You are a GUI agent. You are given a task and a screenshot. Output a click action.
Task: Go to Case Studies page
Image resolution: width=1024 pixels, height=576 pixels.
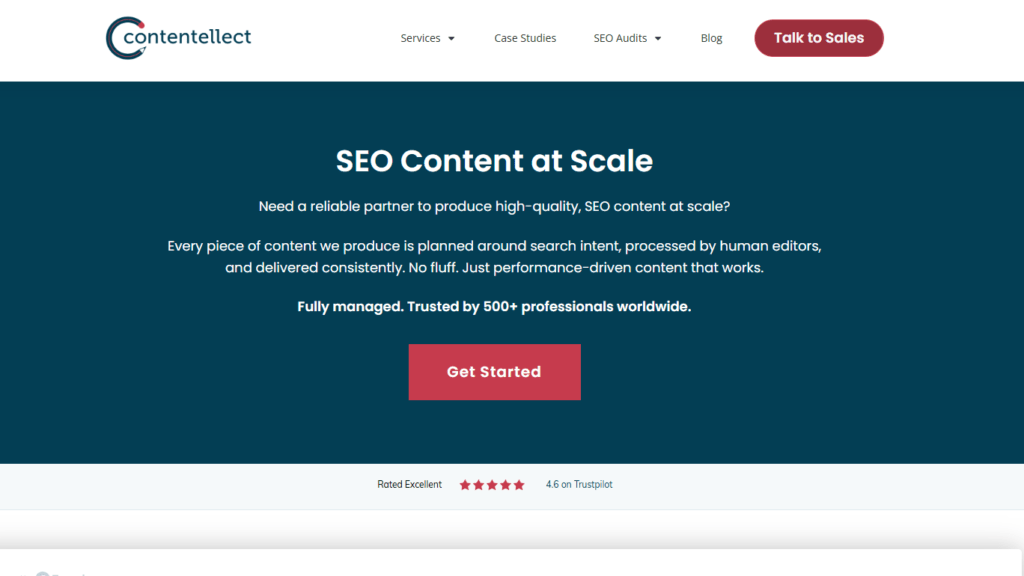click(x=525, y=38)
